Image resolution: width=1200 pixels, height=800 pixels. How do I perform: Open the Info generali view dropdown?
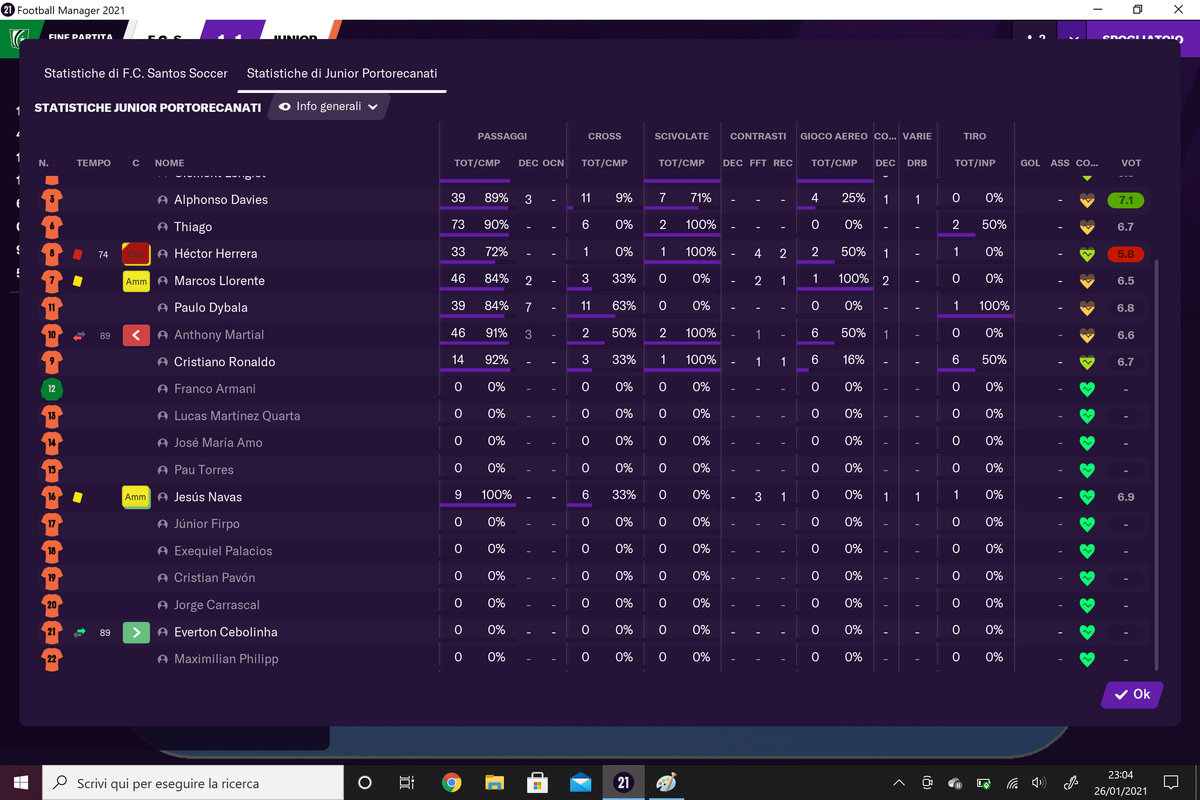point(328,107)
